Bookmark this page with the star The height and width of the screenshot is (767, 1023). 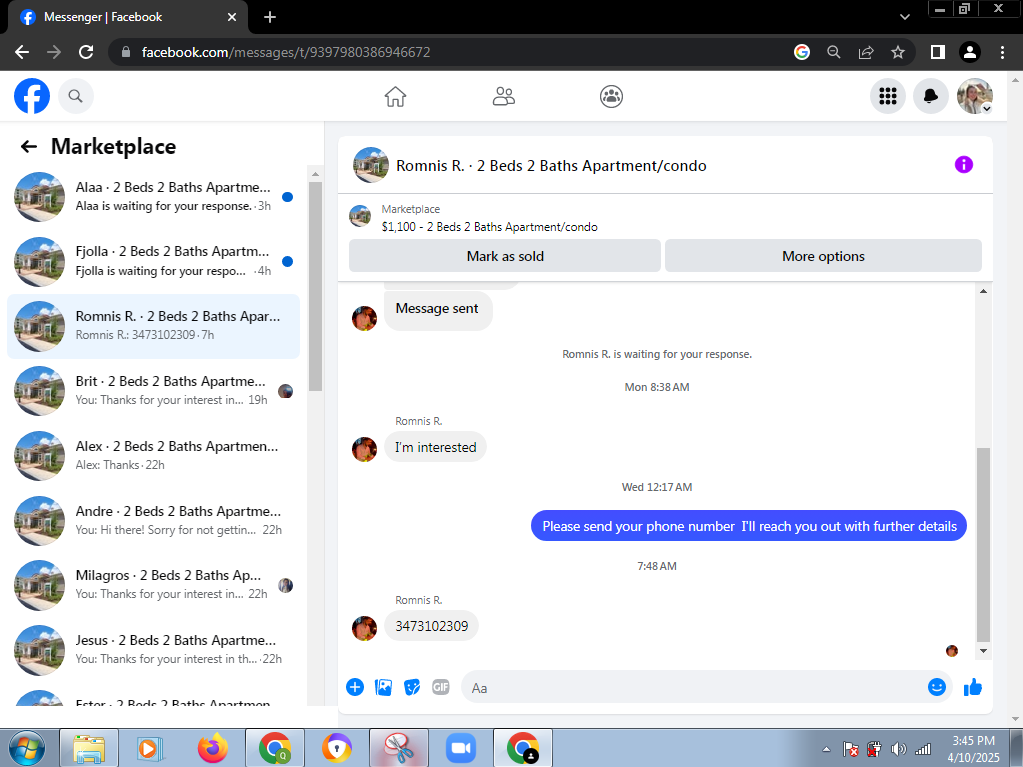point(898,52)
